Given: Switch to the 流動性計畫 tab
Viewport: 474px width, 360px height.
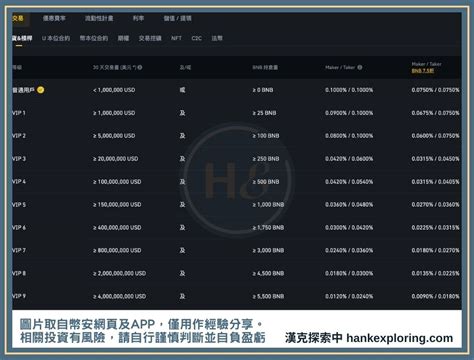Looking at the screenshot, I should [x=99, y=18].
